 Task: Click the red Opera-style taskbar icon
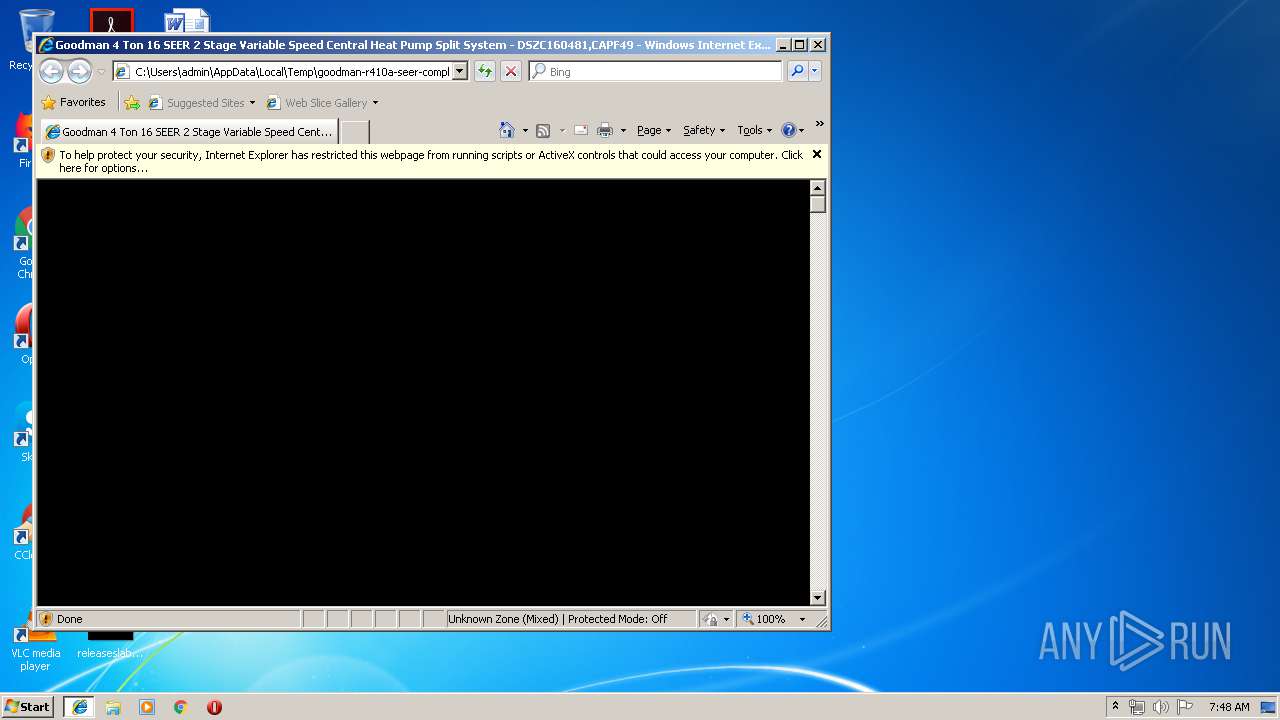(214, 707)
